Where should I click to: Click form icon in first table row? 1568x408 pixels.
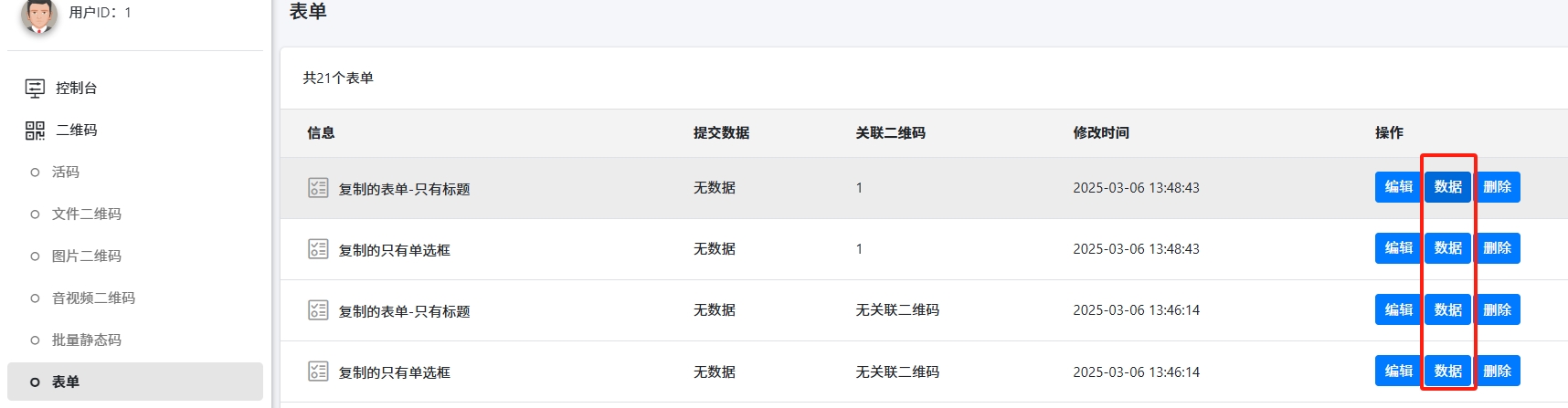pos(318,188)
